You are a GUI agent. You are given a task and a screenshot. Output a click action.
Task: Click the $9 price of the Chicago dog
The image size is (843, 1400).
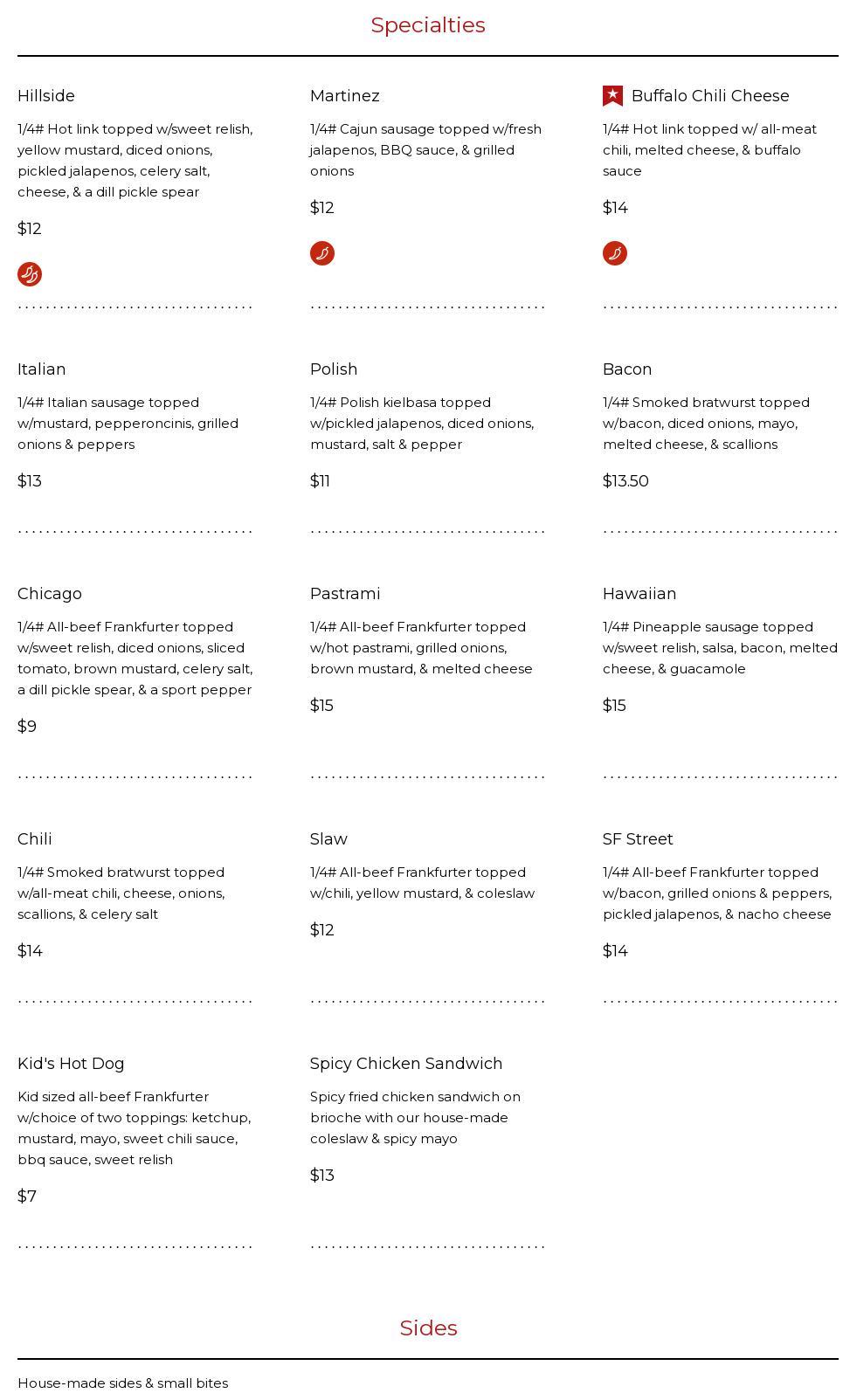(27, 727)
